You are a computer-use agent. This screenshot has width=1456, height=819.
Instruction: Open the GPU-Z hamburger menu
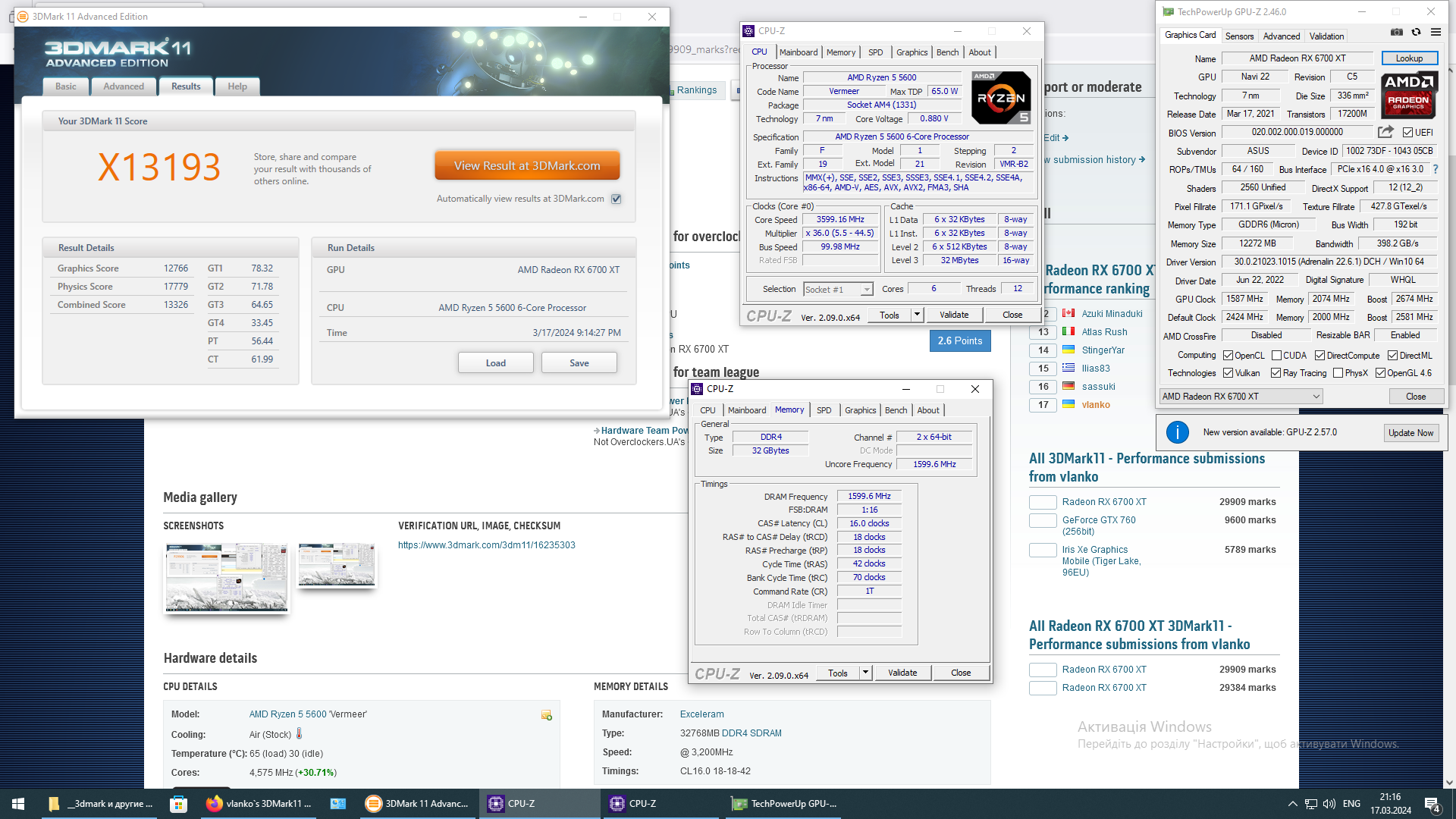click(x=1436, y=33)
